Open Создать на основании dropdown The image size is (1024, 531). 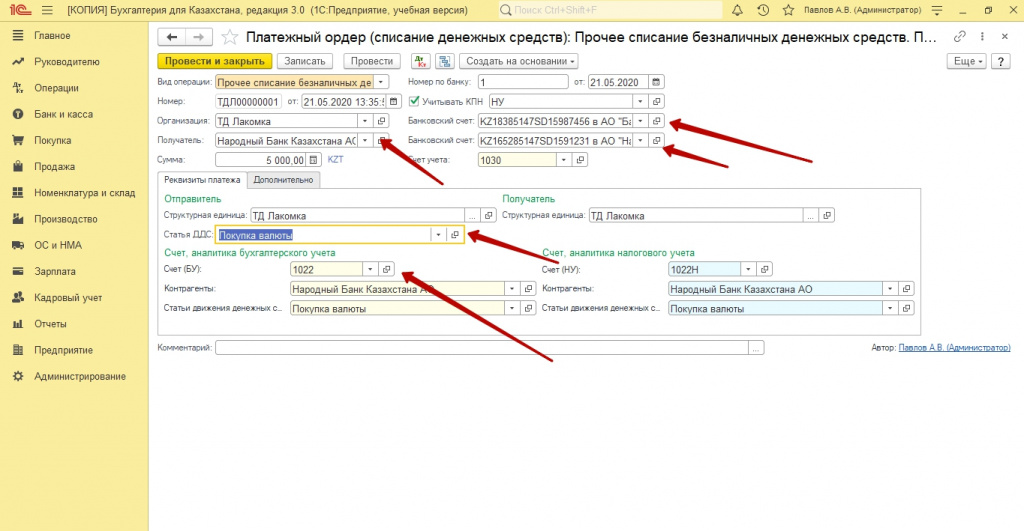[x=520, y=61]
